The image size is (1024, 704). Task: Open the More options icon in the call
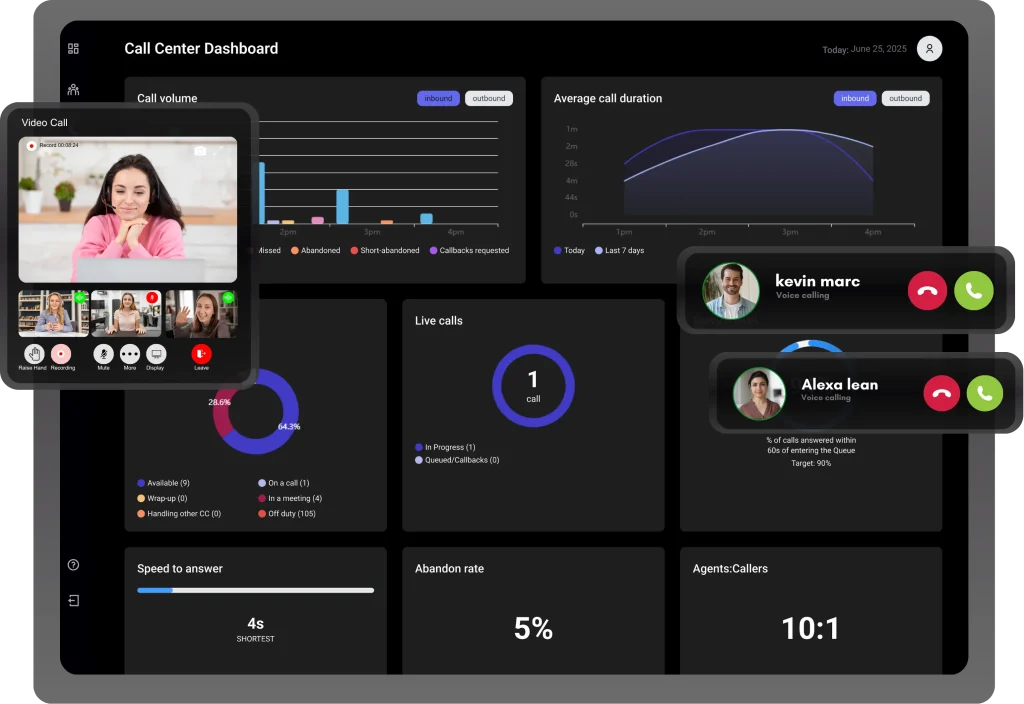pos(130,353)
